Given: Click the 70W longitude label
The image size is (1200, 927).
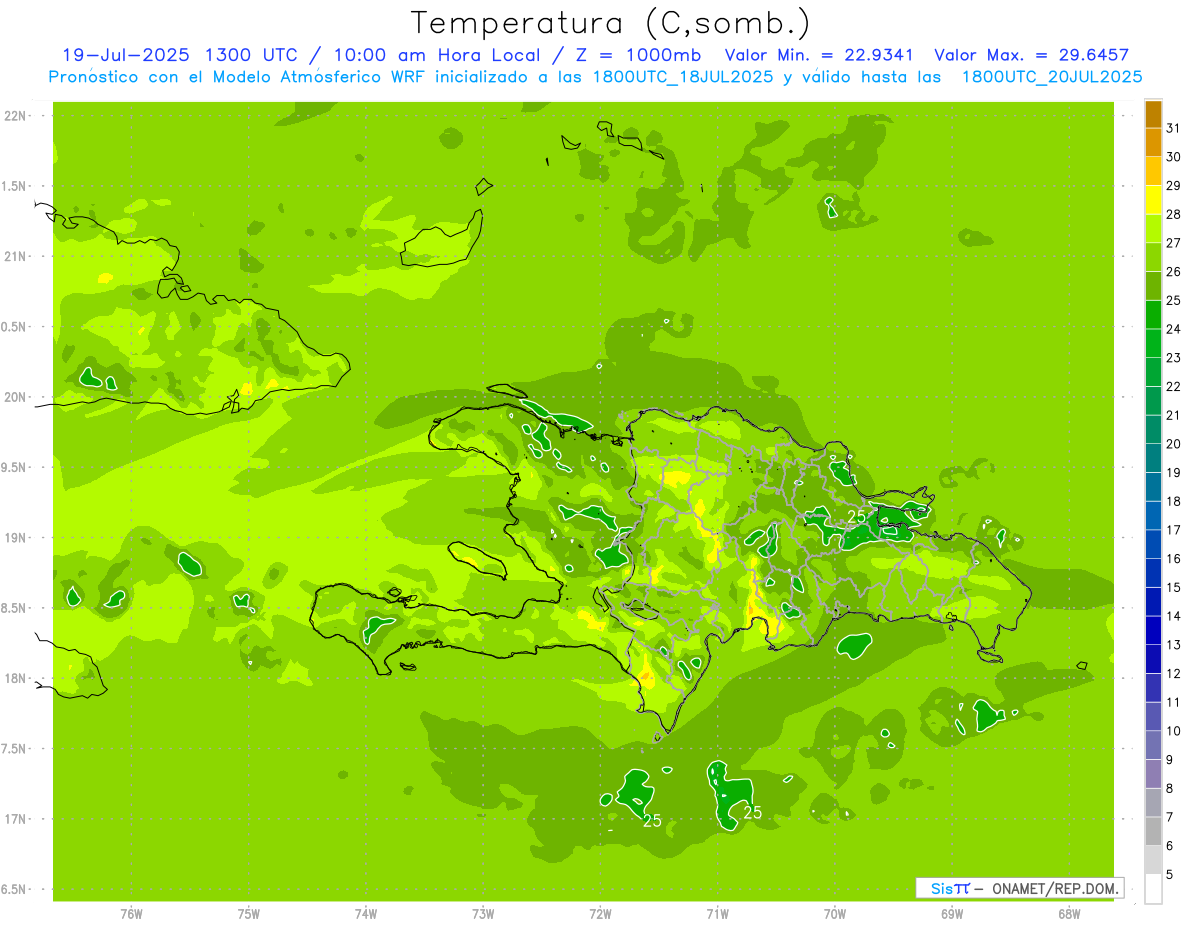Looking at the screenshot, I should 835,913.
